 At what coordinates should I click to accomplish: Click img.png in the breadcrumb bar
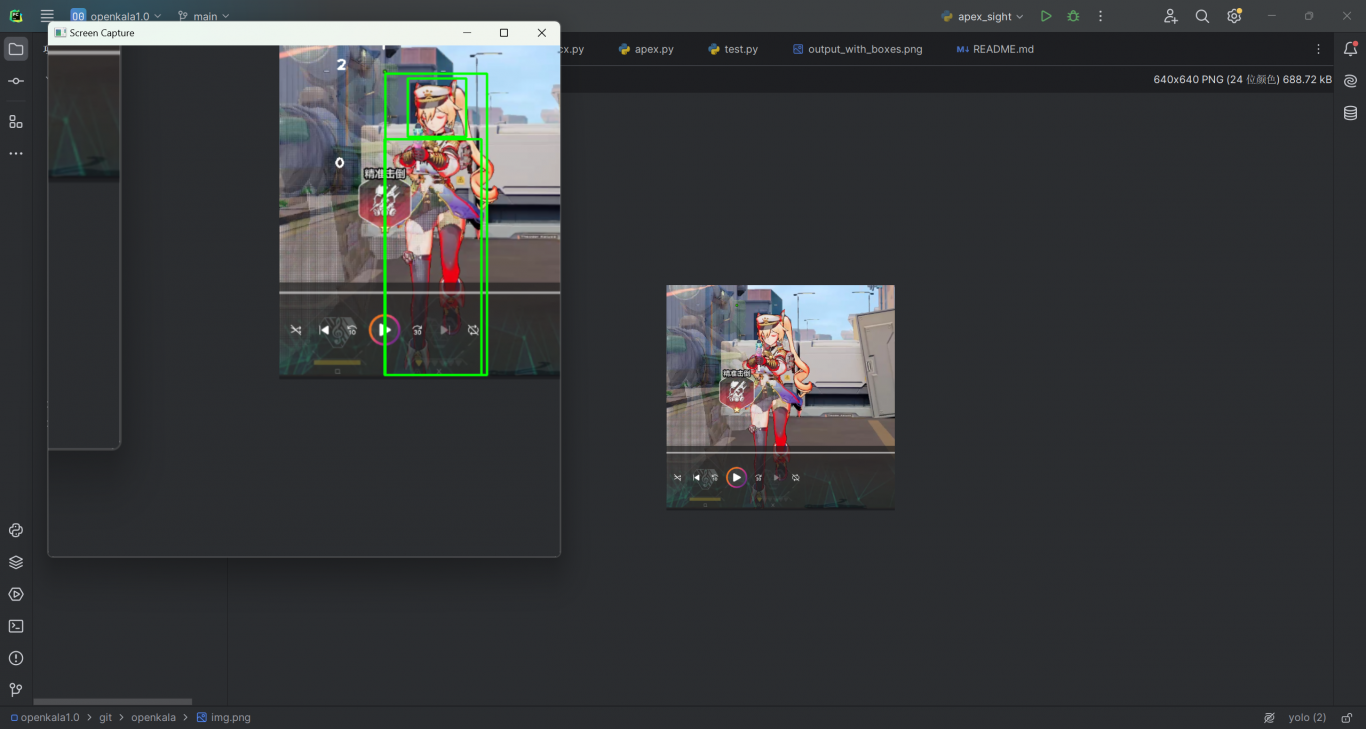pyautogui.click(x=223, y=717)
